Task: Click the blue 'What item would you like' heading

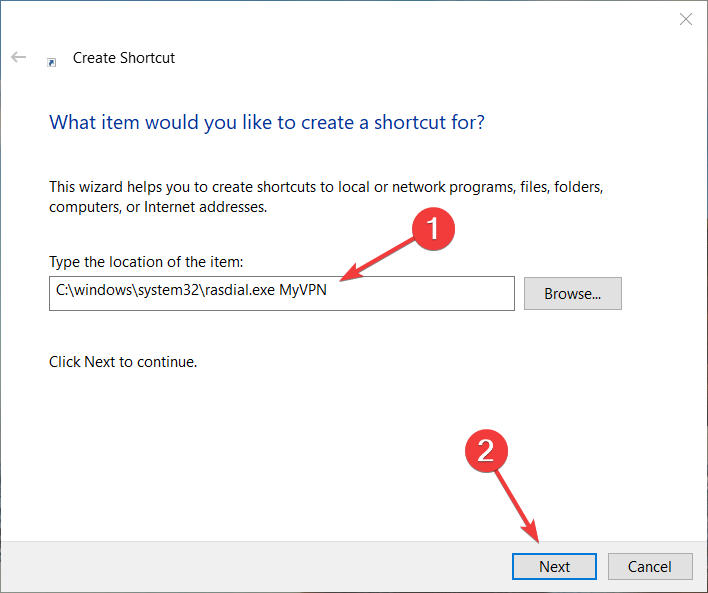Action: pos(267,122)
